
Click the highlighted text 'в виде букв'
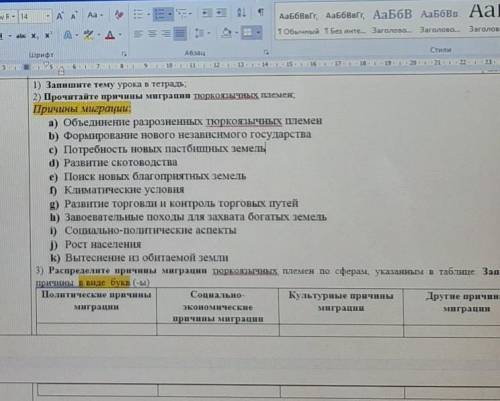point(104,282)
